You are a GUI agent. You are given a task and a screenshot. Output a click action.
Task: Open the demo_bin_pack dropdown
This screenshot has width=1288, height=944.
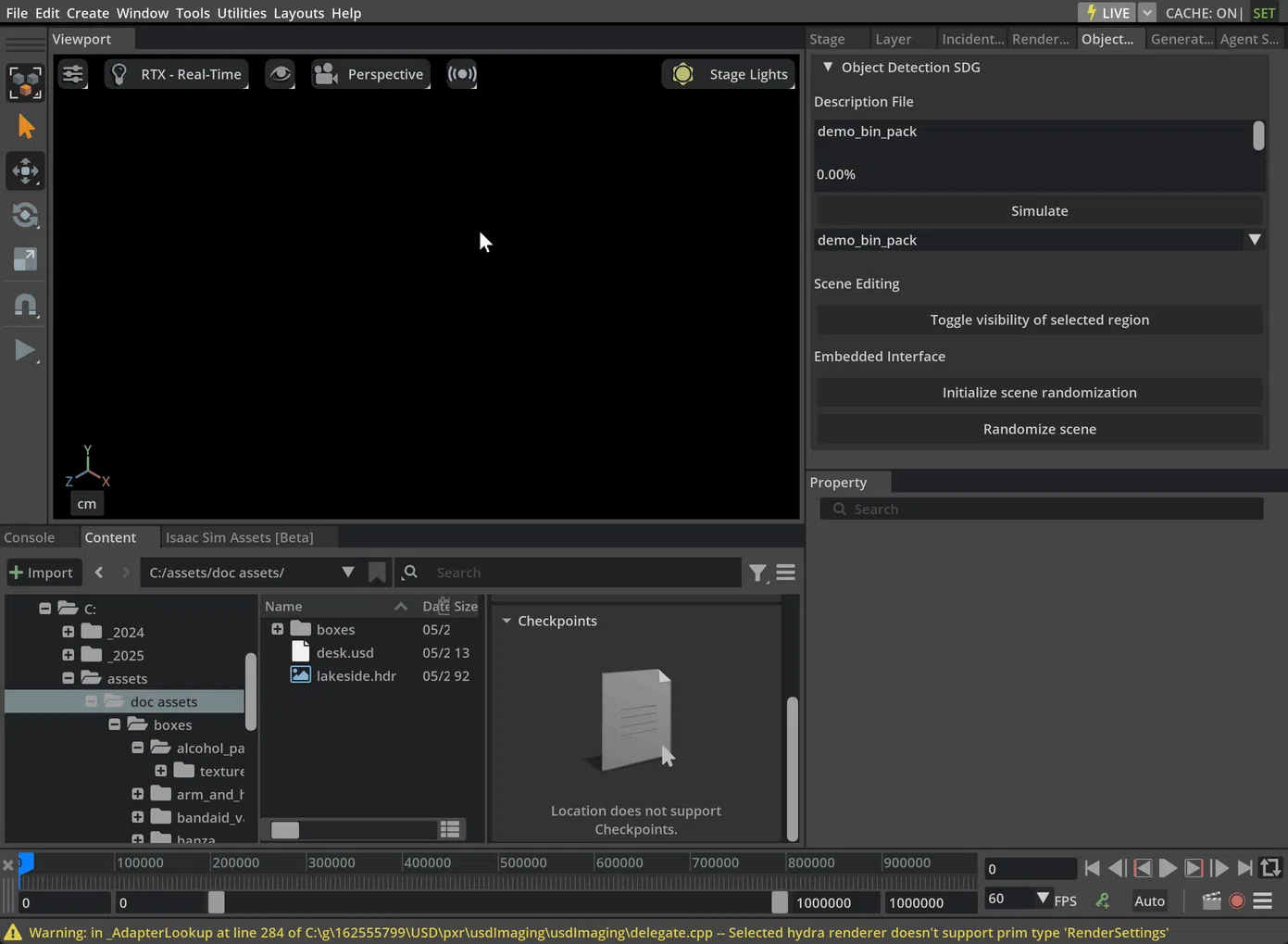[x=1255, y=240]
